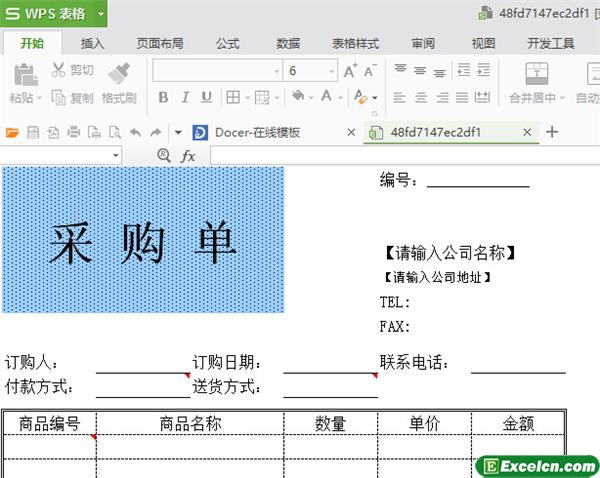Open the 公式 (Formulas) ribbon tab
The image size is (600, 478).
click(227, 43)
